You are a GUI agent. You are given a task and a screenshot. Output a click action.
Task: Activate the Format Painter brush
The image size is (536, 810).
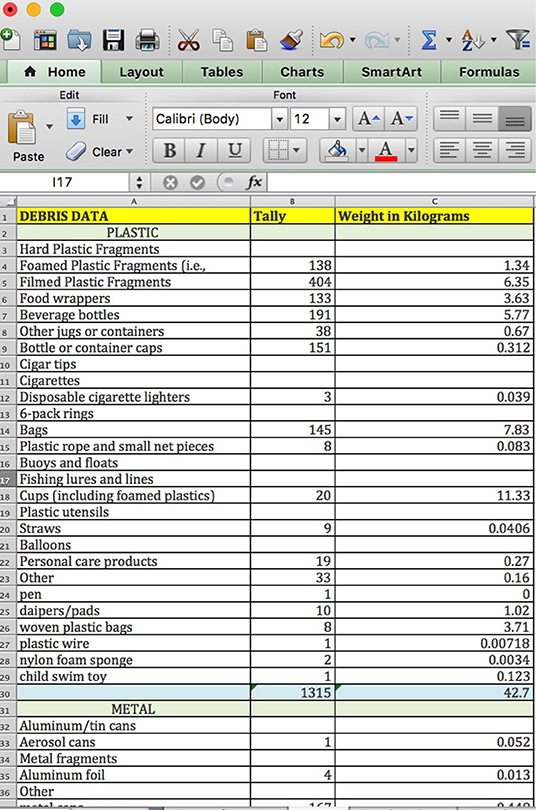pyautogui.click(x=291, y=40)
